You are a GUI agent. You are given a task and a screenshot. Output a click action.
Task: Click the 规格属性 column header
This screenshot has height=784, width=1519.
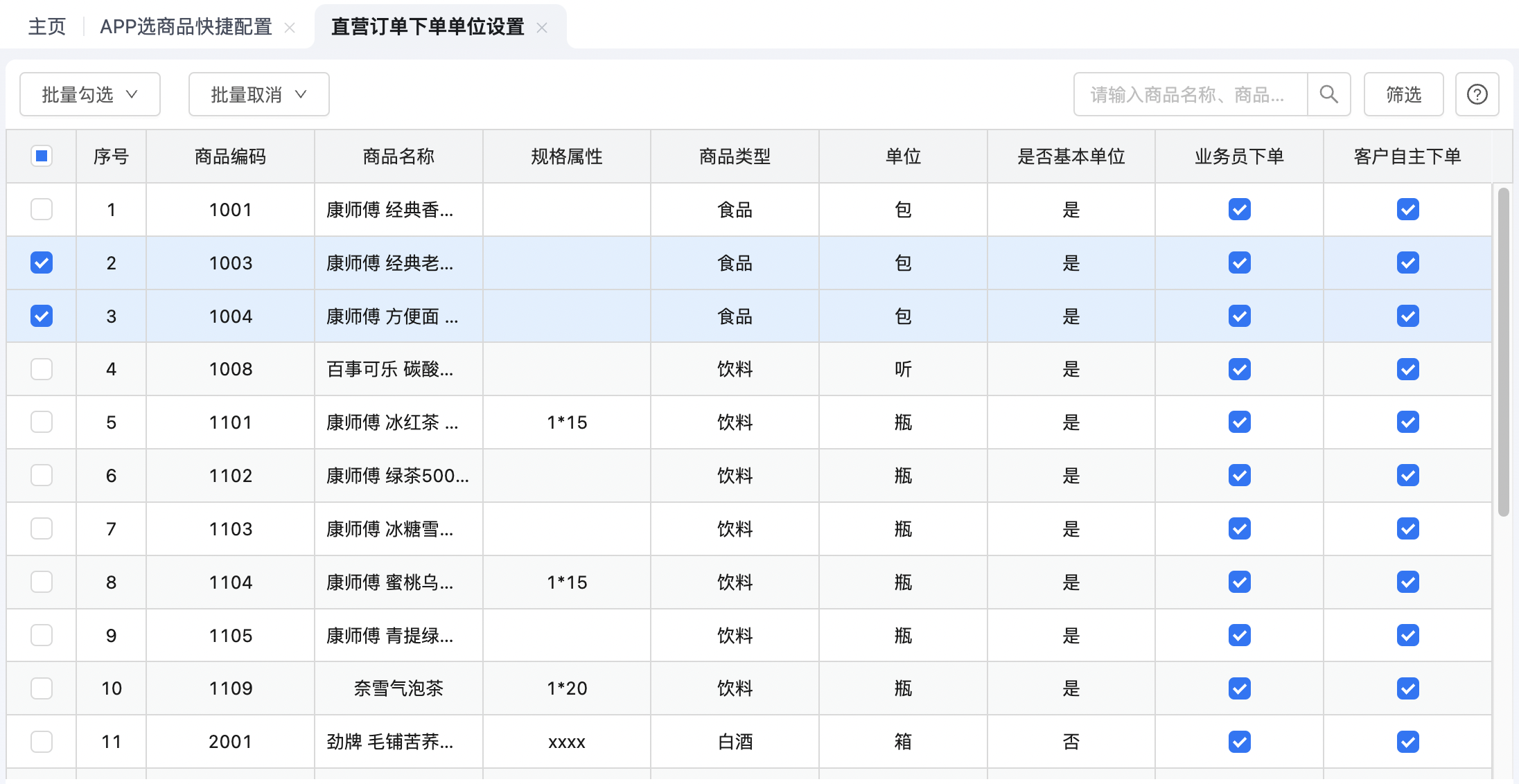pyautogui.click(x=567, y=157)
